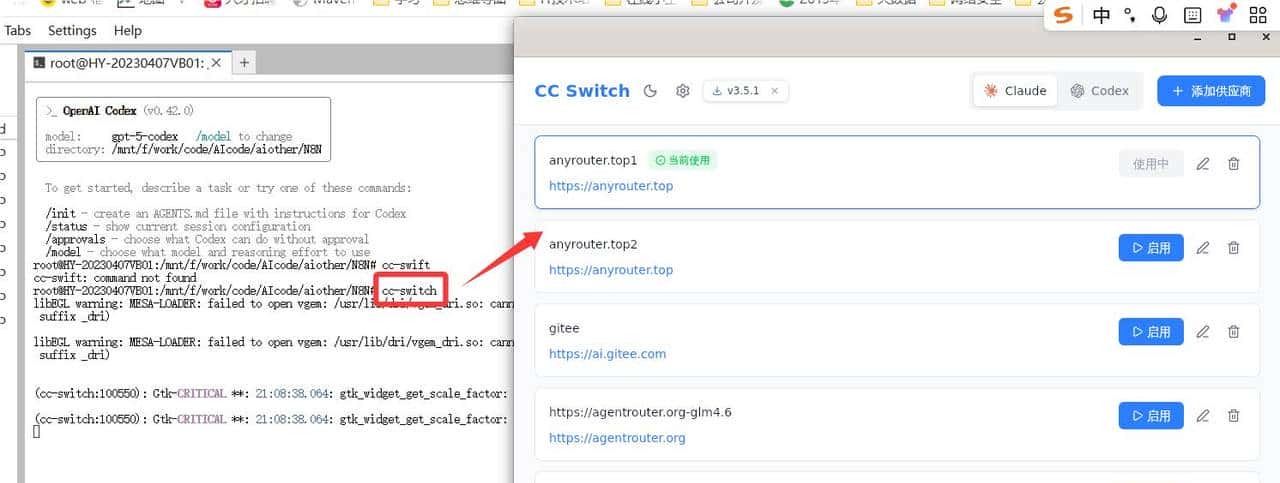1280x483 pixels.
Task: Toggle punctuation mode in input toolbar
Action: coord(1130,15)
